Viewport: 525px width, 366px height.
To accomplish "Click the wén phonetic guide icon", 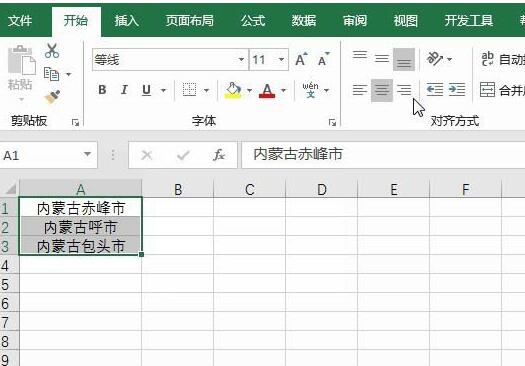I will pos(310,90).
